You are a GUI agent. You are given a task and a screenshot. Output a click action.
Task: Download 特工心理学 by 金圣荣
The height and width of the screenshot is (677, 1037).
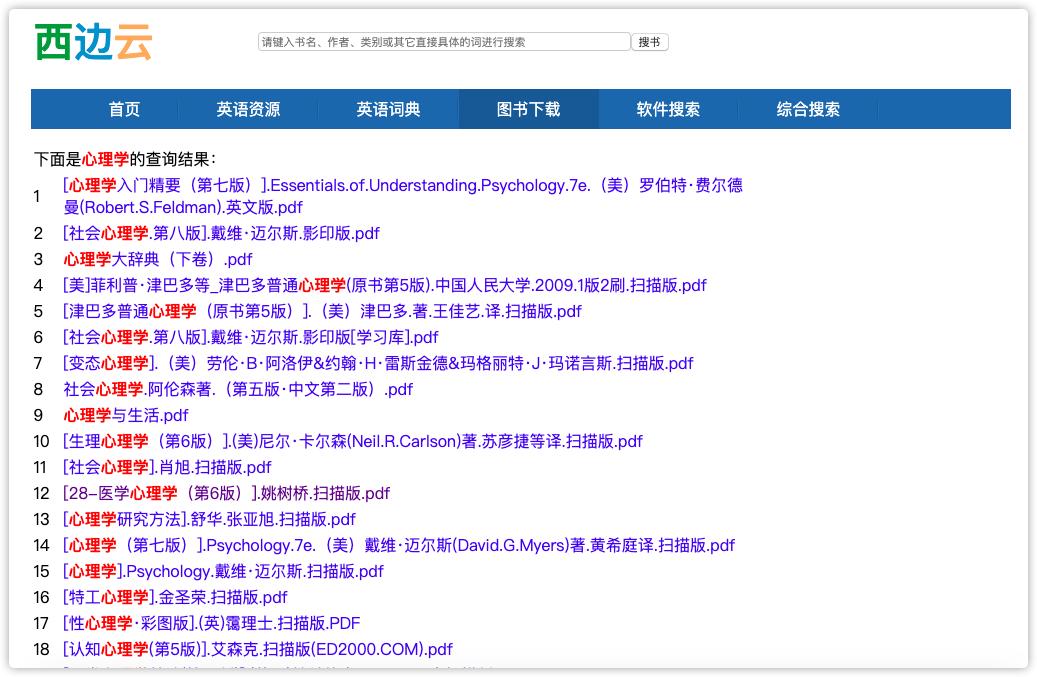pos(175,597)
